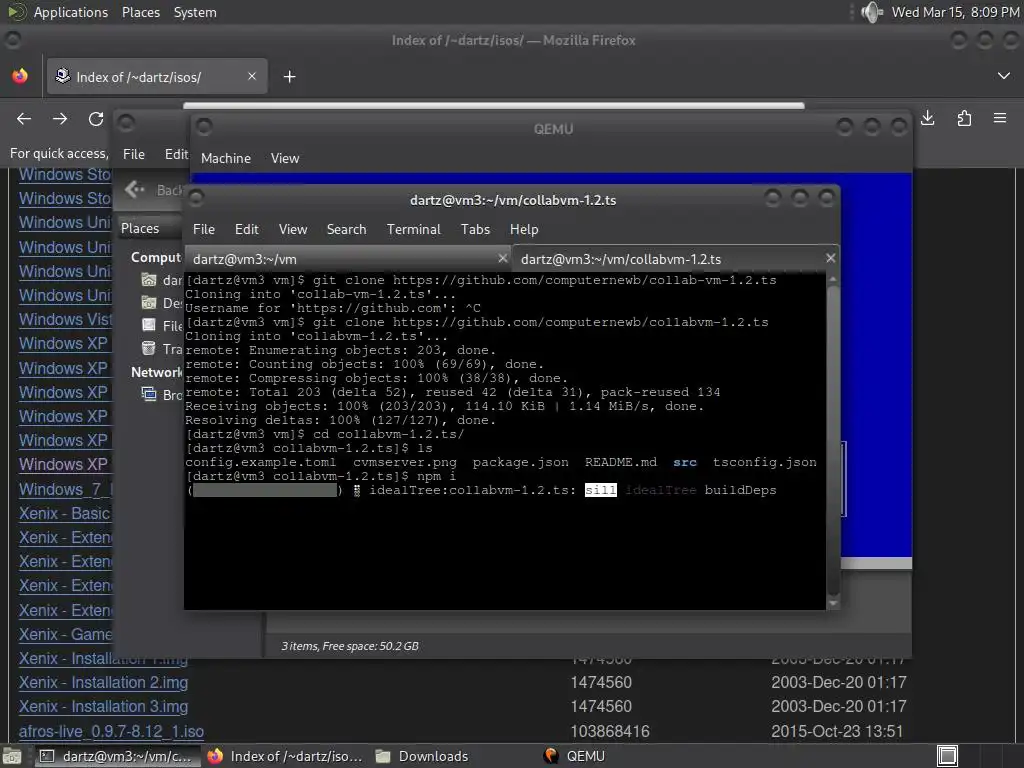Open Firefox downloads panel icon
The width and height of the screenshot is (1024, 768).
point(928,118)
